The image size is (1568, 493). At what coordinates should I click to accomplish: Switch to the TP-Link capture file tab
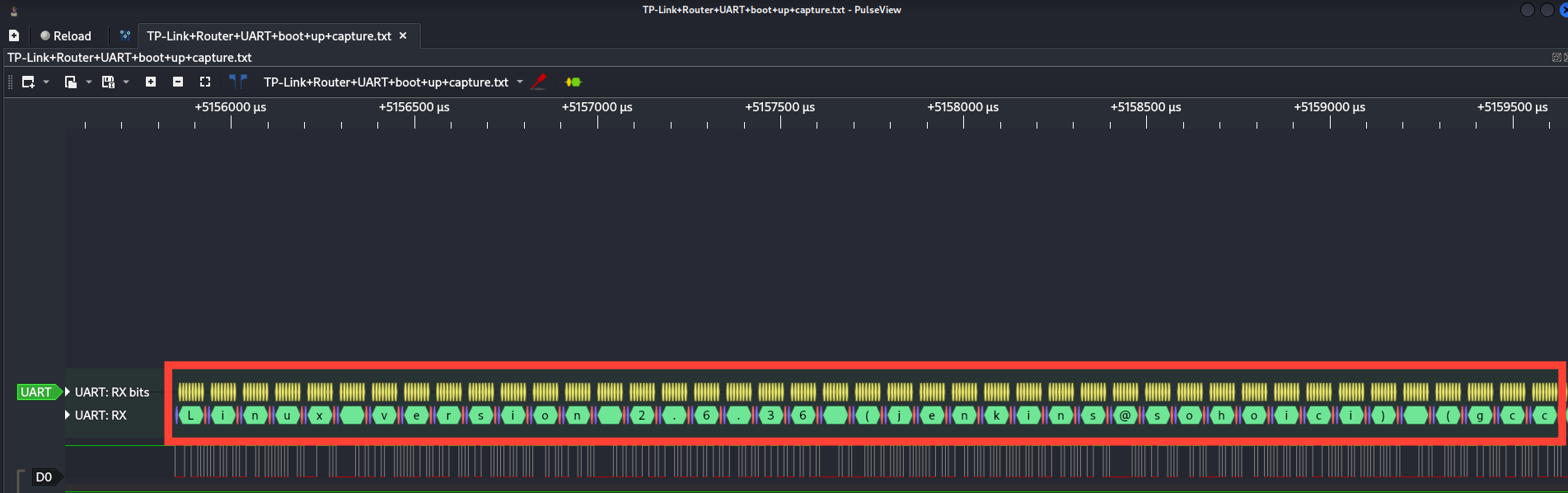269,35
